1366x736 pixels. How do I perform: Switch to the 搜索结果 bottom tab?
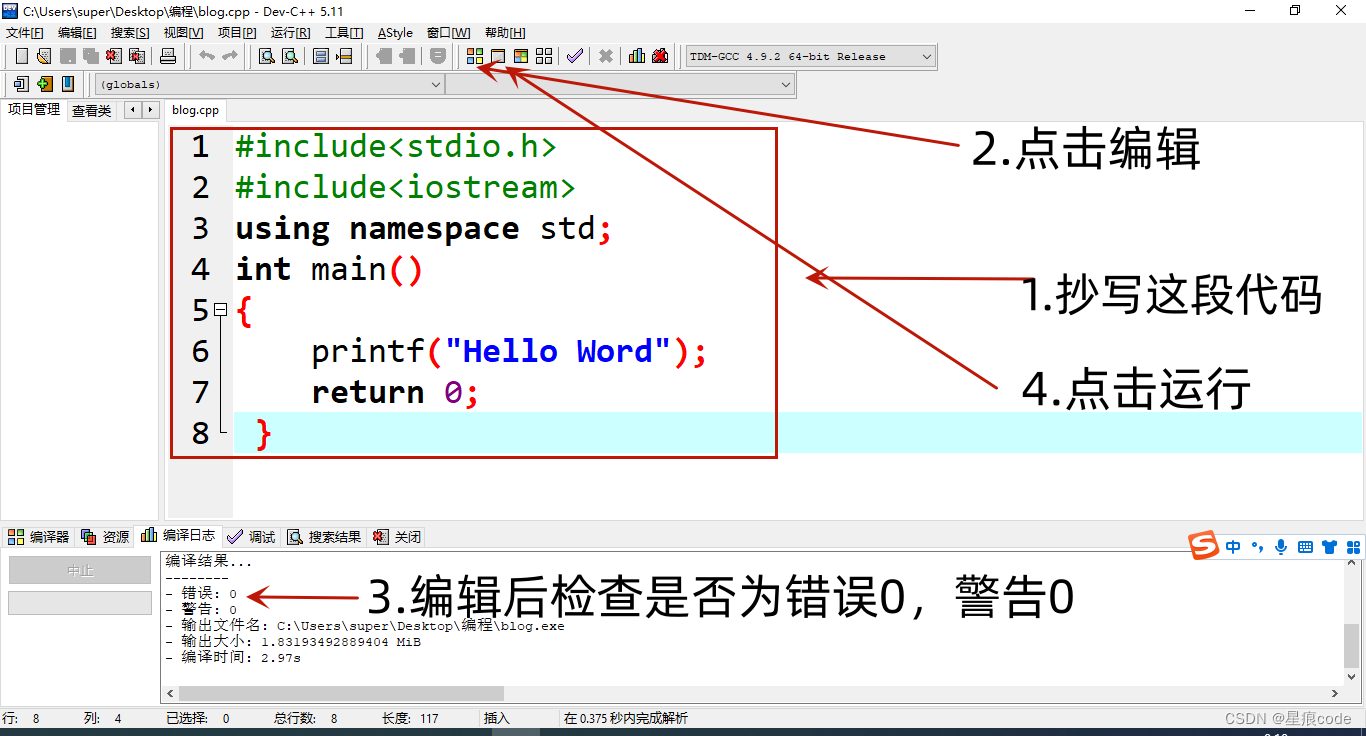click(325, 537)
